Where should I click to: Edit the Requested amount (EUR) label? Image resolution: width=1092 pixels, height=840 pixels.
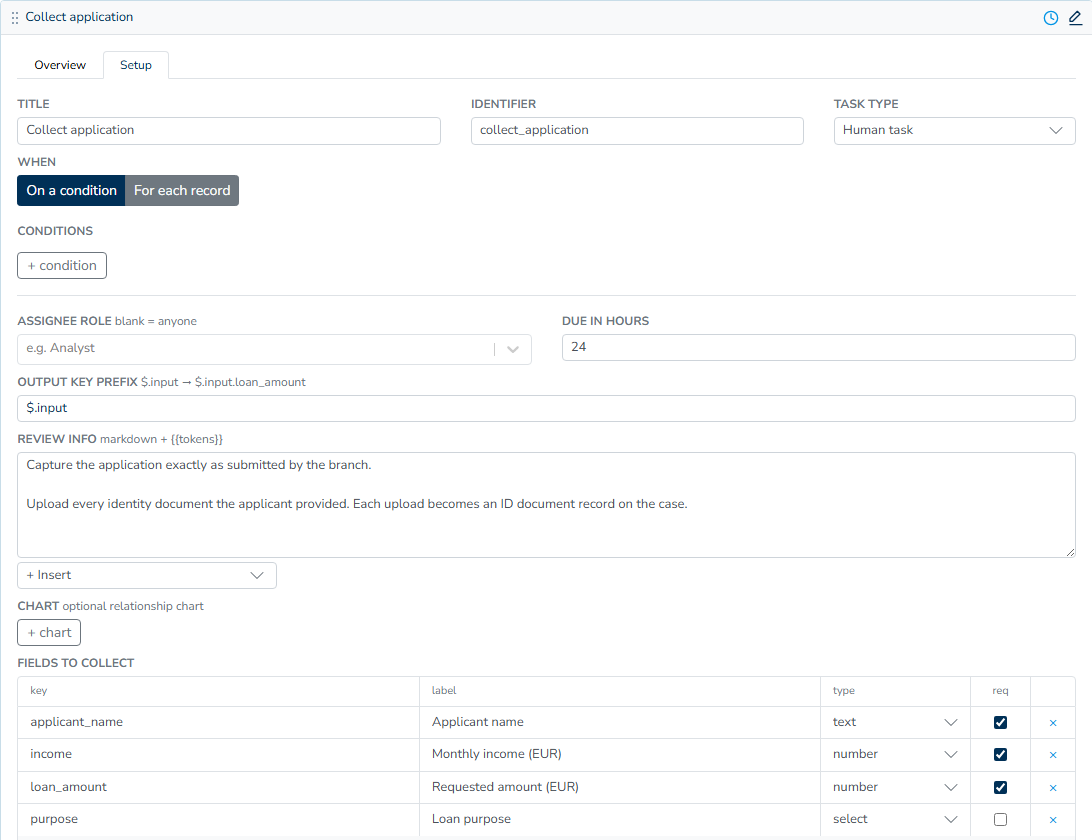(620, 787)
